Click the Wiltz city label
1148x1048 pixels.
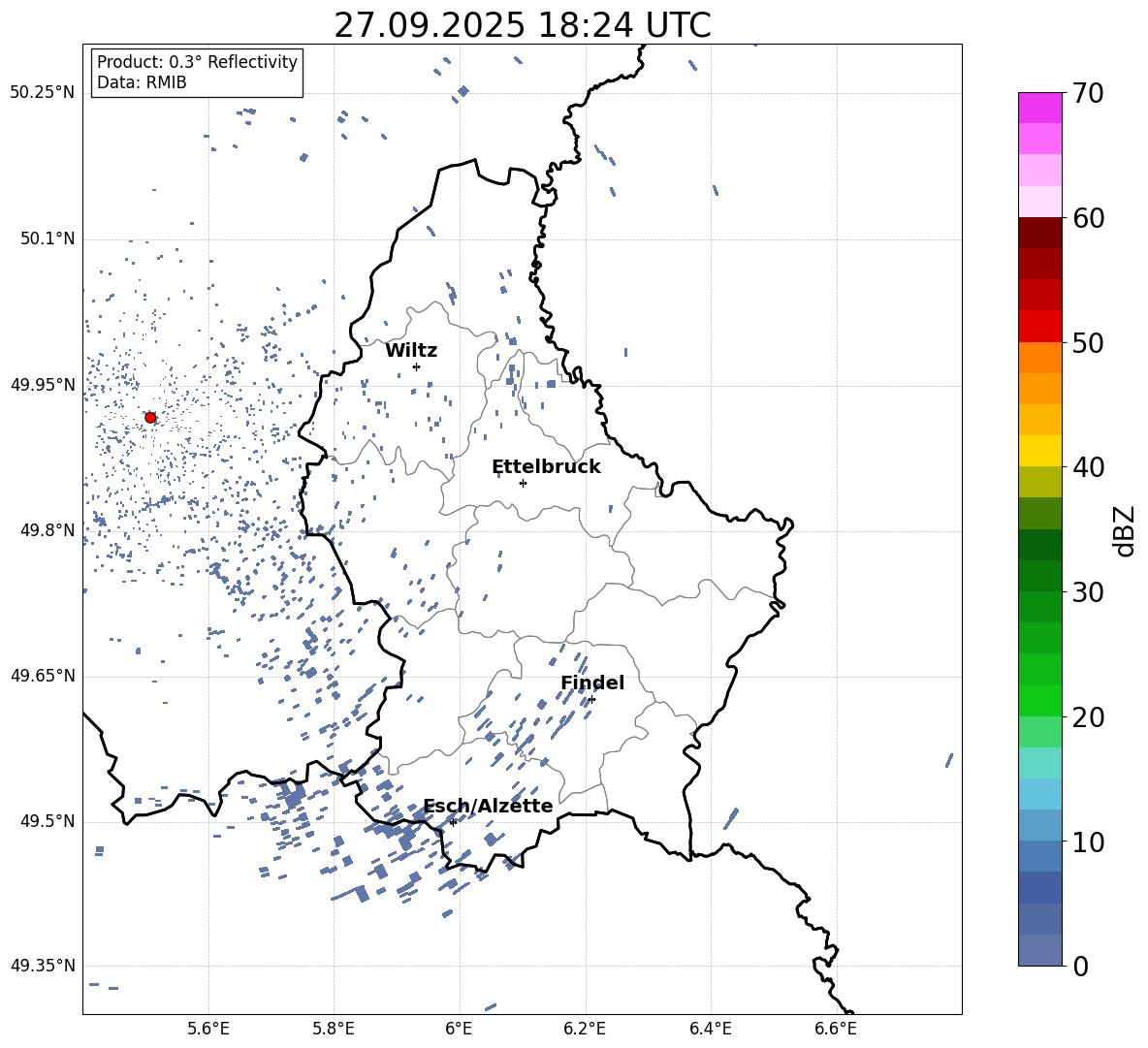[411, 351]
